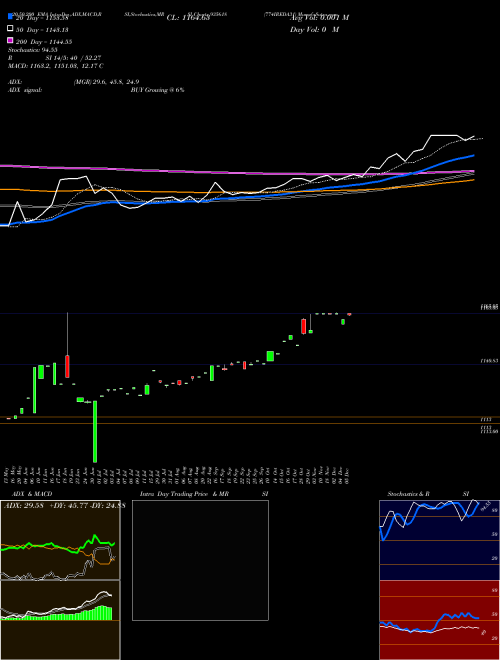Click the blue Stochastics chart panel
The height and width of the screenshot is (660, 500).
[439, 540]
